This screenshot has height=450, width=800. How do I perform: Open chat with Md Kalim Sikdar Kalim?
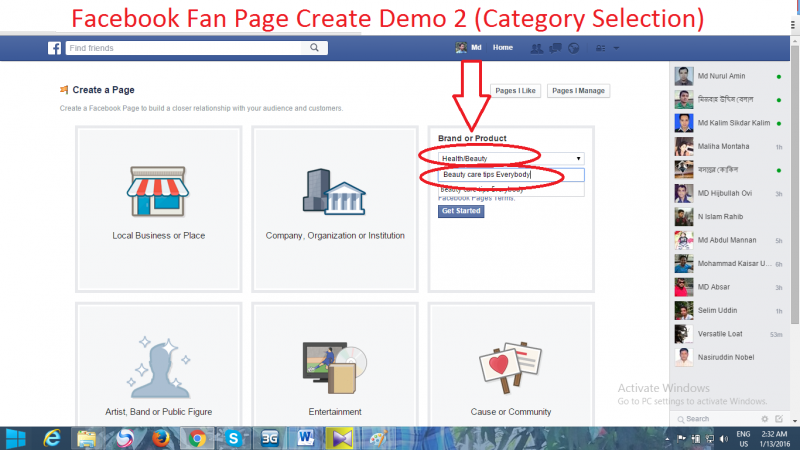(x=728, y=123)
